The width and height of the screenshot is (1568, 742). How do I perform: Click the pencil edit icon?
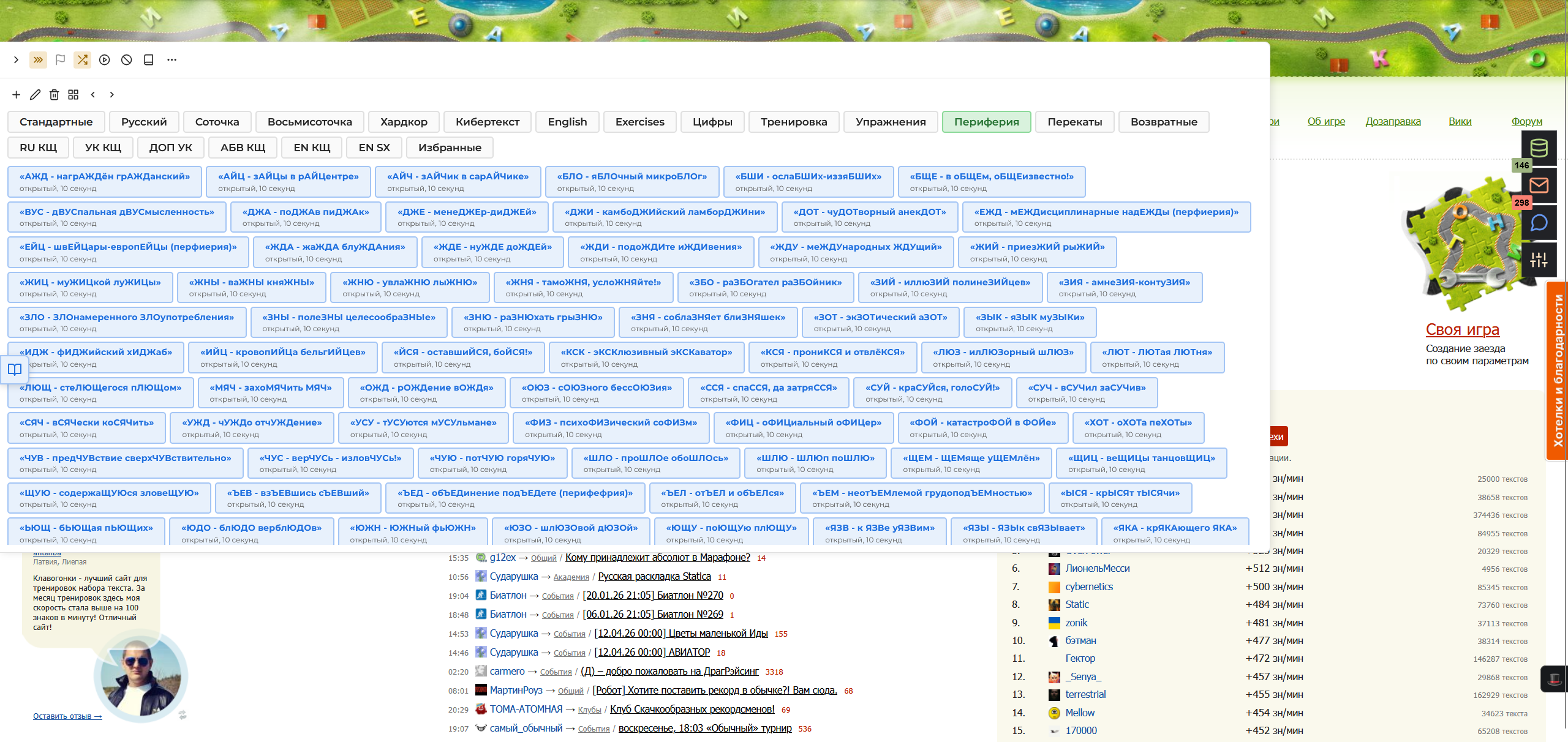pyautogui.click(x=35, y=94)
